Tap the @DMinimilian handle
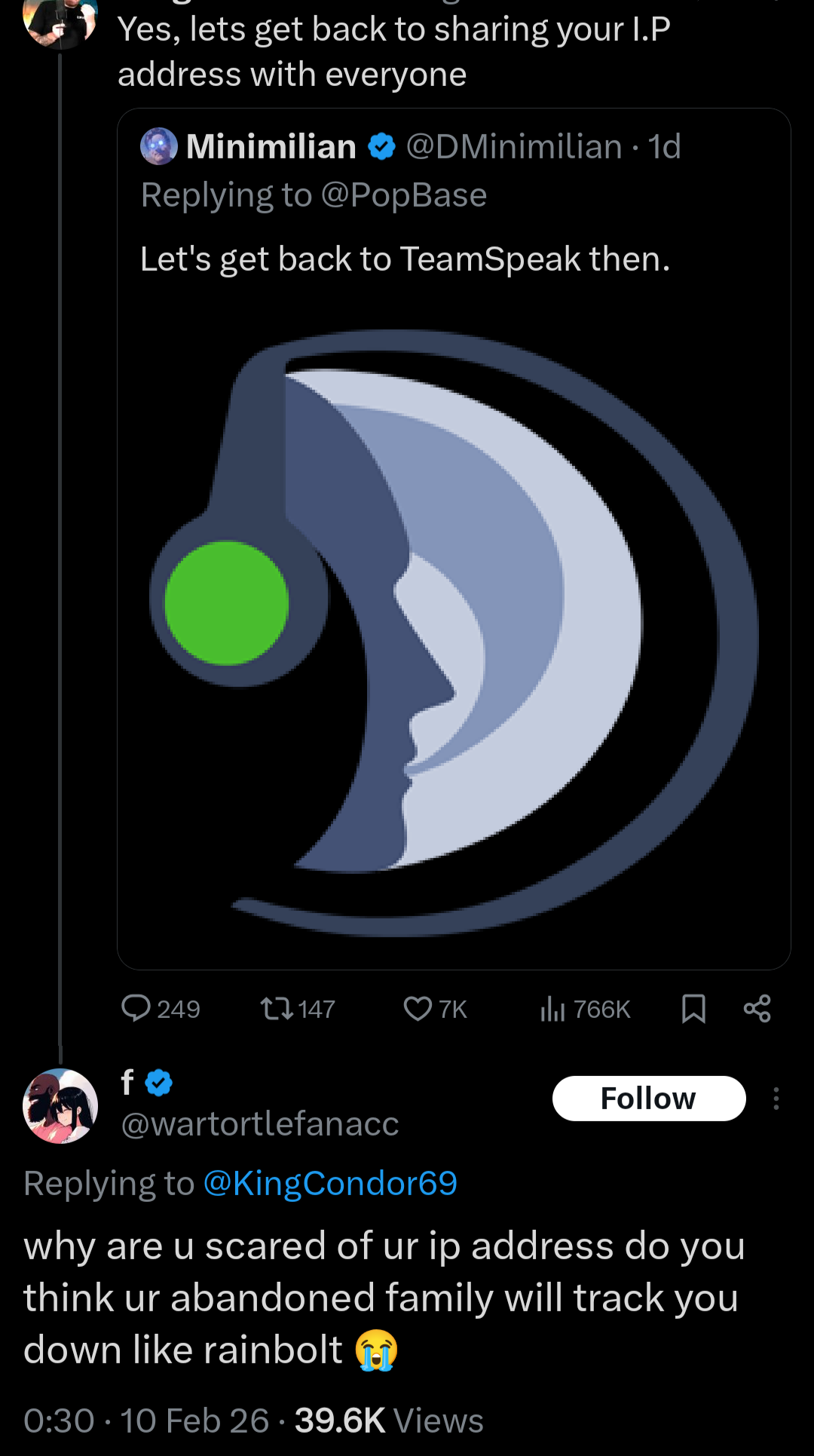This screenshot has height=1456, width=814. coord(514,146)
